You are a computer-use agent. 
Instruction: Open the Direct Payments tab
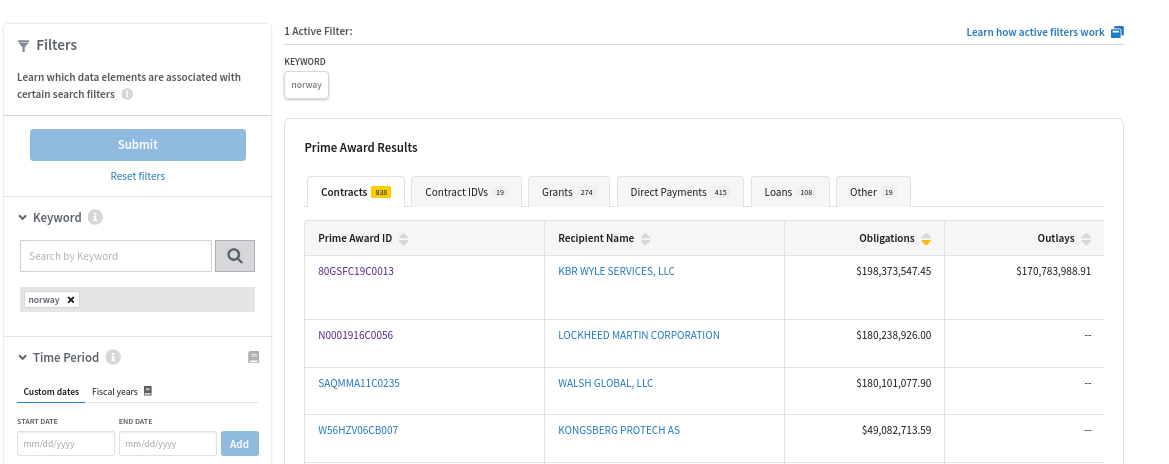point(679,192)
